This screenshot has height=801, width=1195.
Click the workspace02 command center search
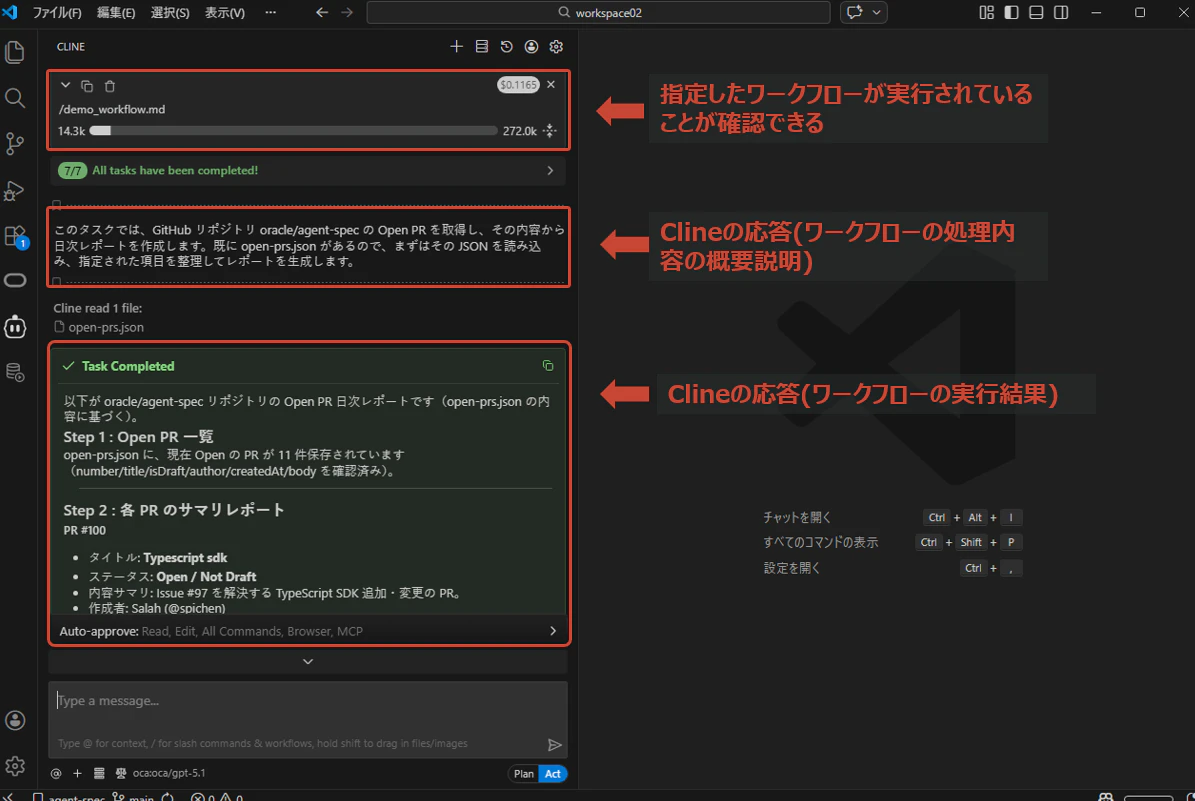(598, 12)
